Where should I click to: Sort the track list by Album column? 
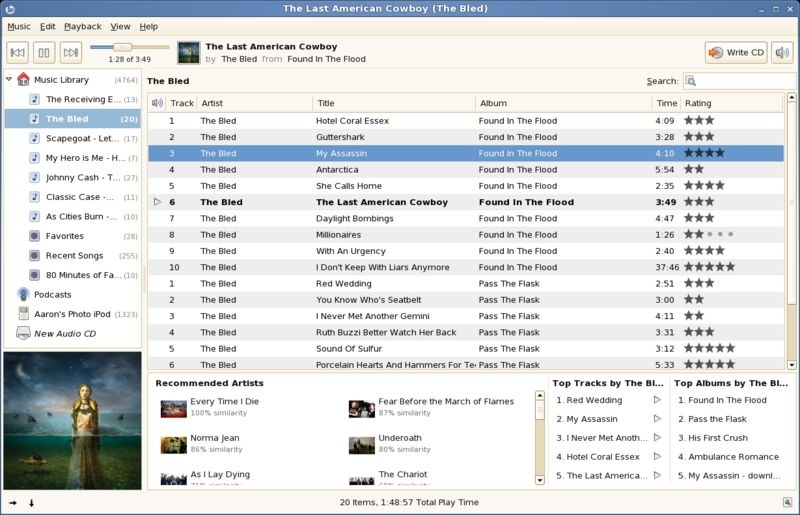coord(563,103)
